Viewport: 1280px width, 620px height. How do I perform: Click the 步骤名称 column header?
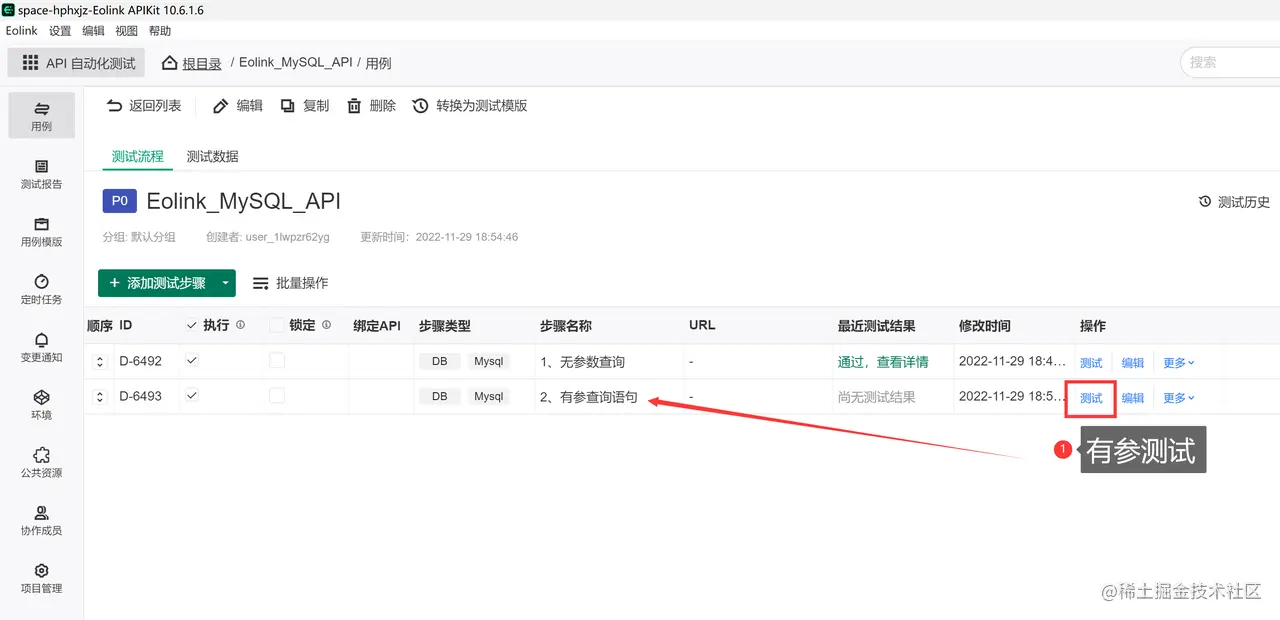click(x=566, y=326)
